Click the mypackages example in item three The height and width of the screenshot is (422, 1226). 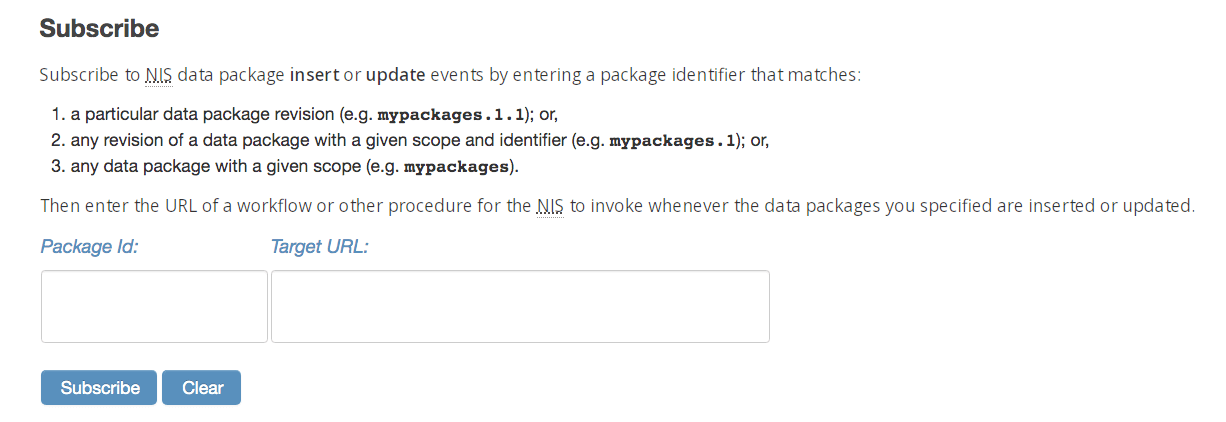point(457,166)
